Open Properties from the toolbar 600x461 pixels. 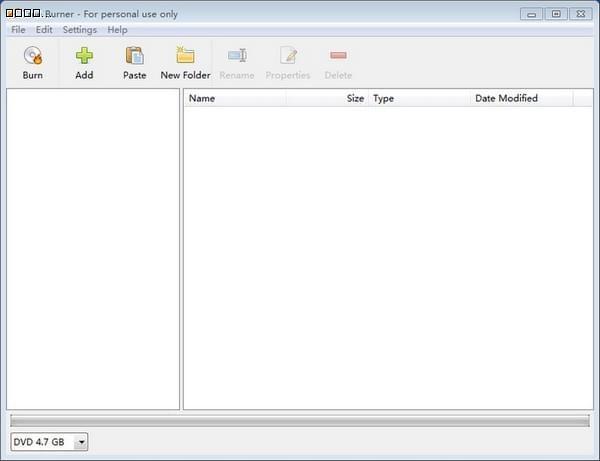[288, 56]
